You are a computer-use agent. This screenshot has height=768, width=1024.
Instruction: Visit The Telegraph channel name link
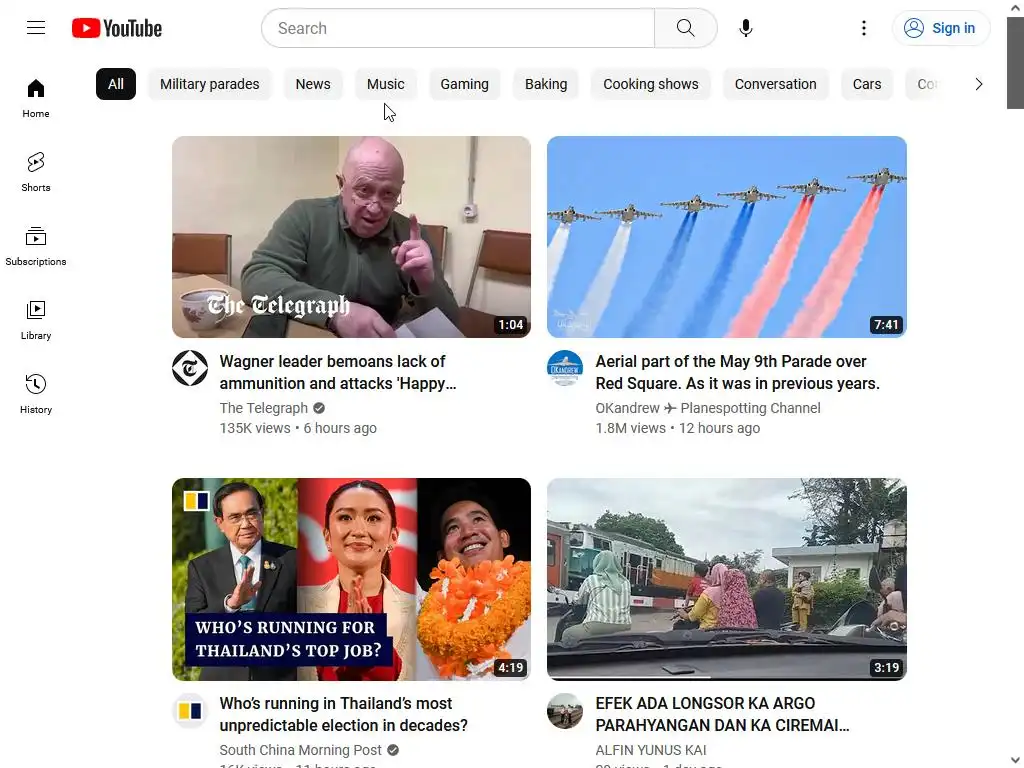(263, 408)
